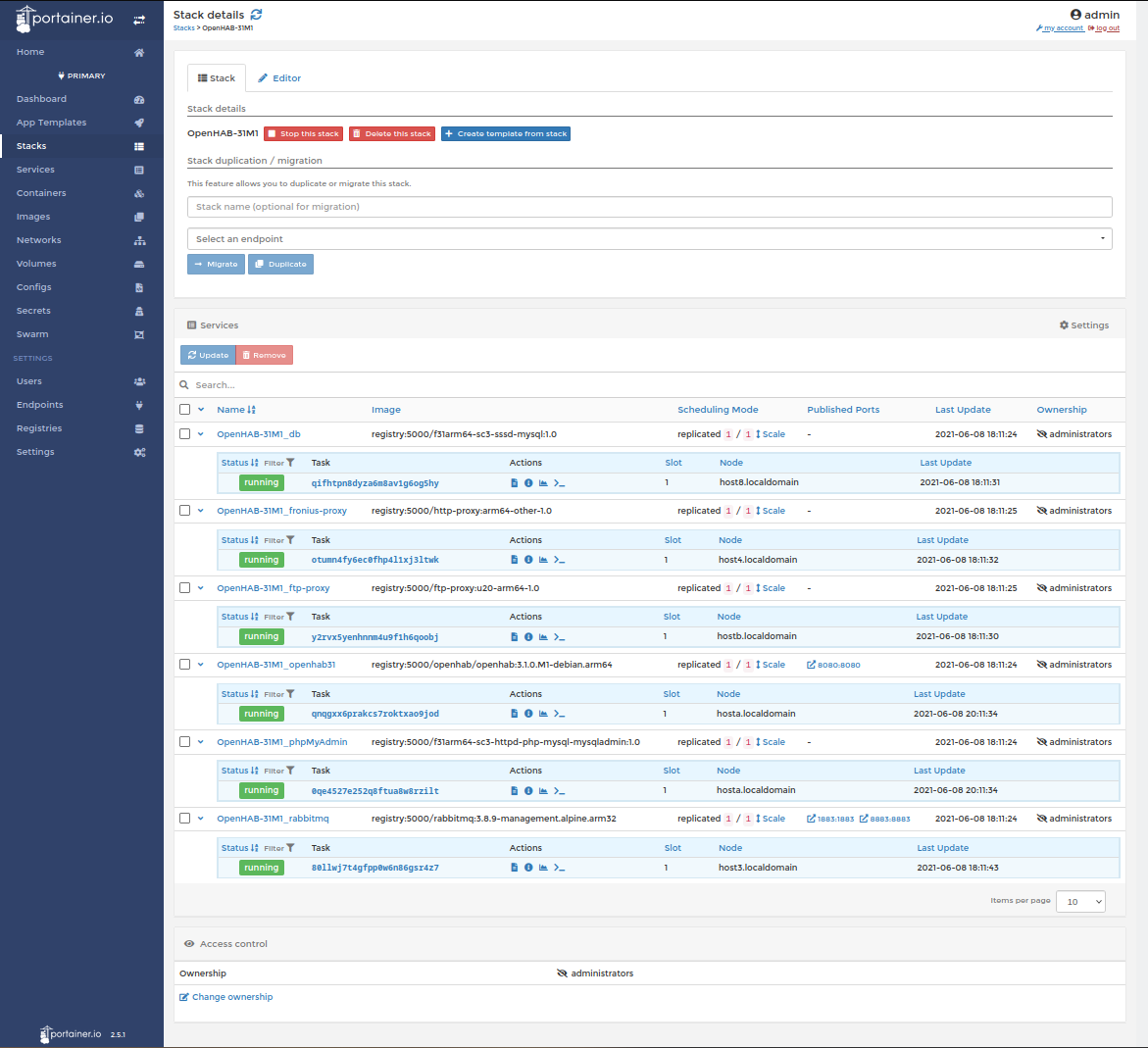Open the Items per page dropdown

click(1080, 902)
